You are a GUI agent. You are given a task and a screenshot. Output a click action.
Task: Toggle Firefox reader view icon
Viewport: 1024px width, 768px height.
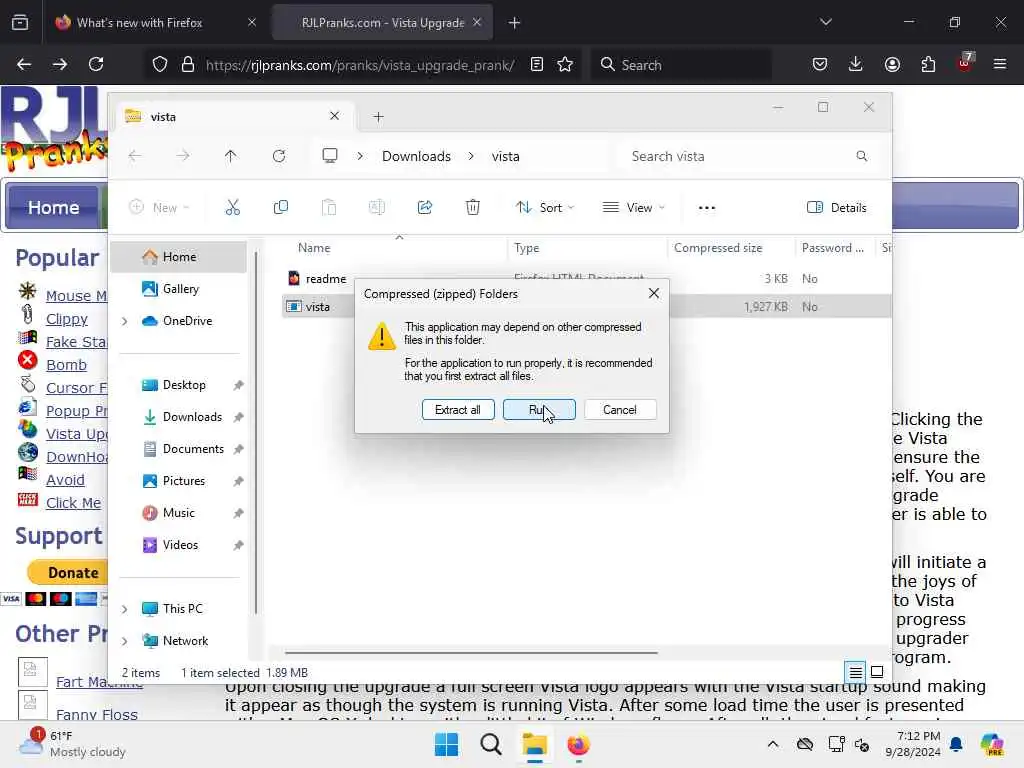(x=537, y=64)
